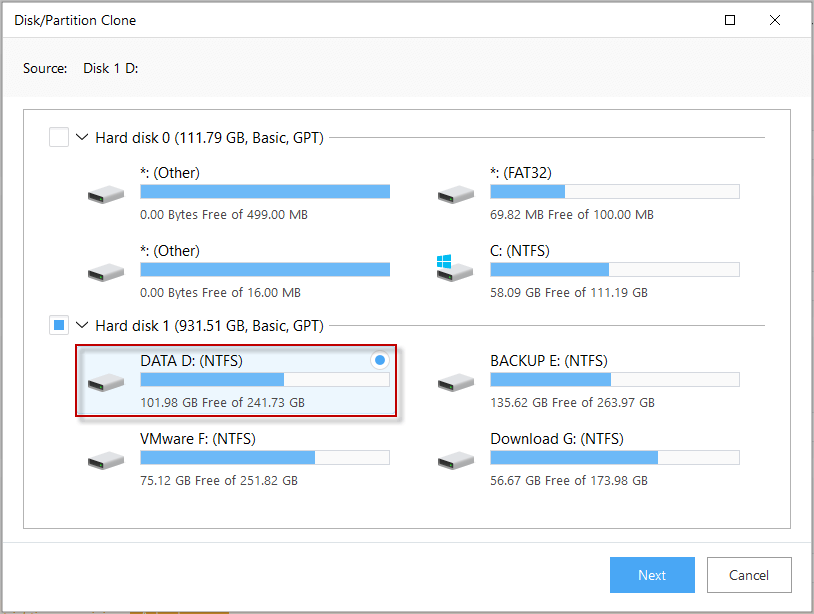Click the VMware F: usage bar
The height and width of the screenshot is (614, 814).
coord(265,457)
